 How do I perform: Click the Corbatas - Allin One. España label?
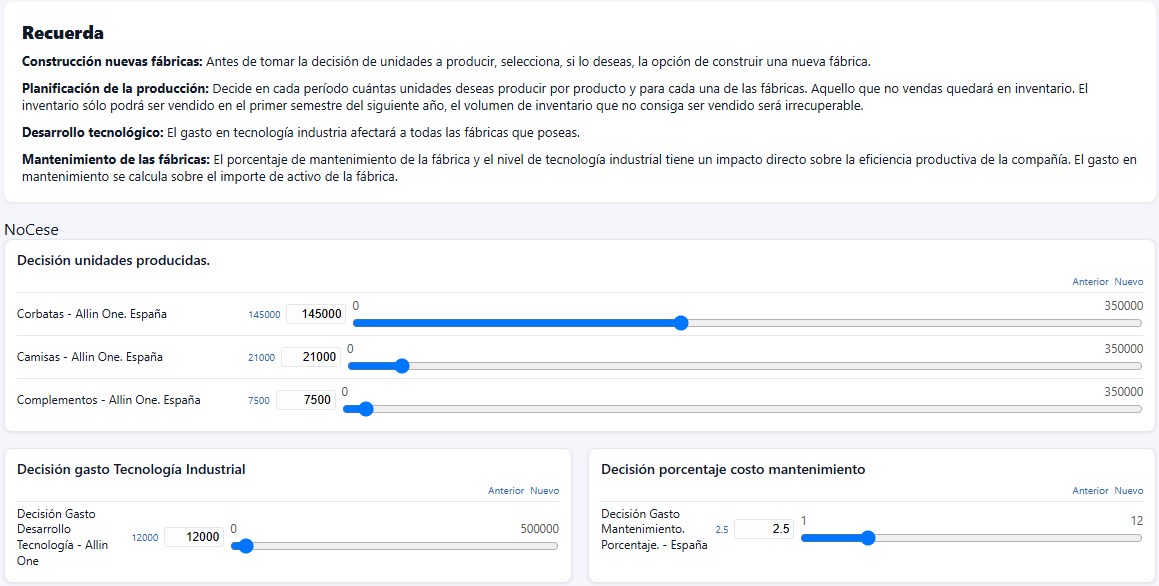[92, 314]
